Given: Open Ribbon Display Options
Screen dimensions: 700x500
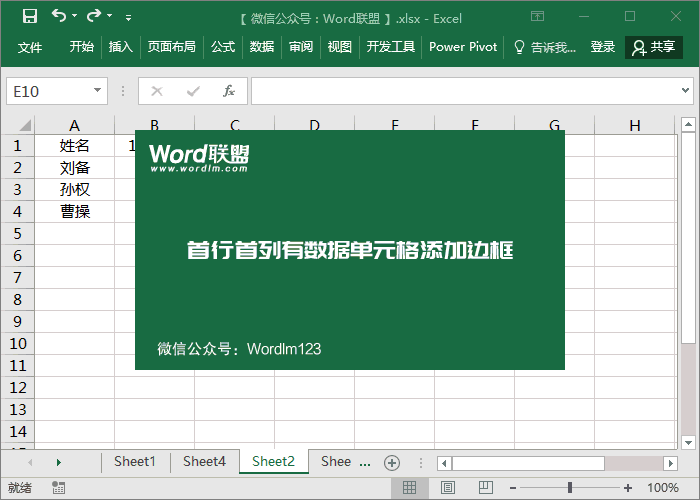Looking at the screenshot, I should pos(538,17).
